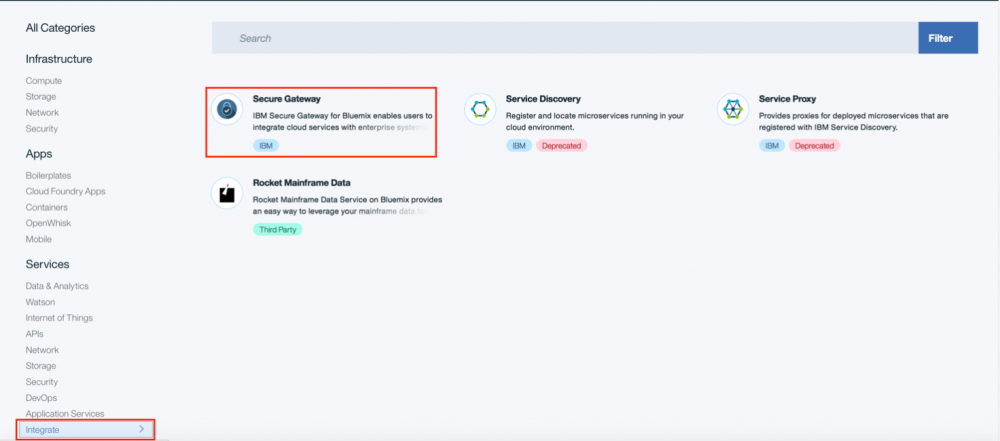Select the APIs services category

pyautogui.click(x=34, y=334)
